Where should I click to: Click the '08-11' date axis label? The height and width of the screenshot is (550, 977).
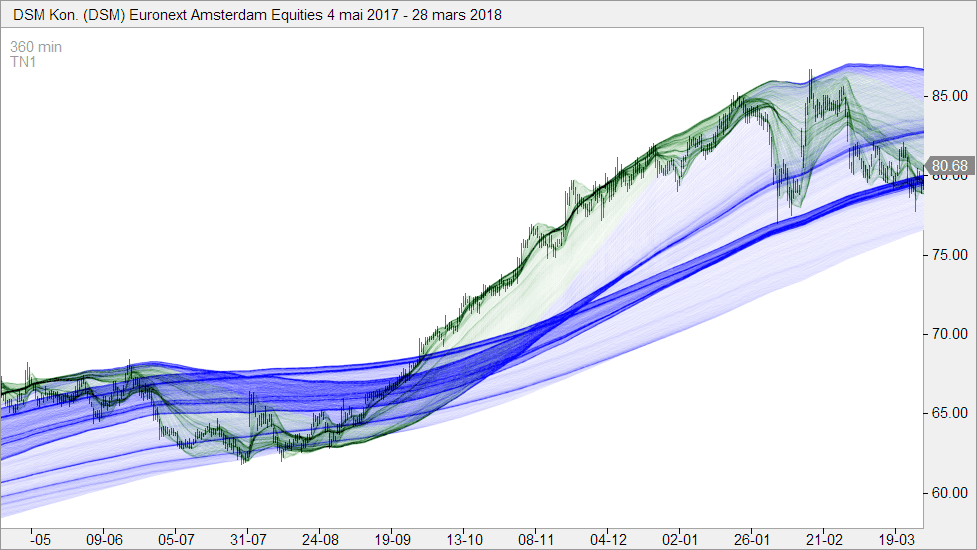tap(536, 539)
